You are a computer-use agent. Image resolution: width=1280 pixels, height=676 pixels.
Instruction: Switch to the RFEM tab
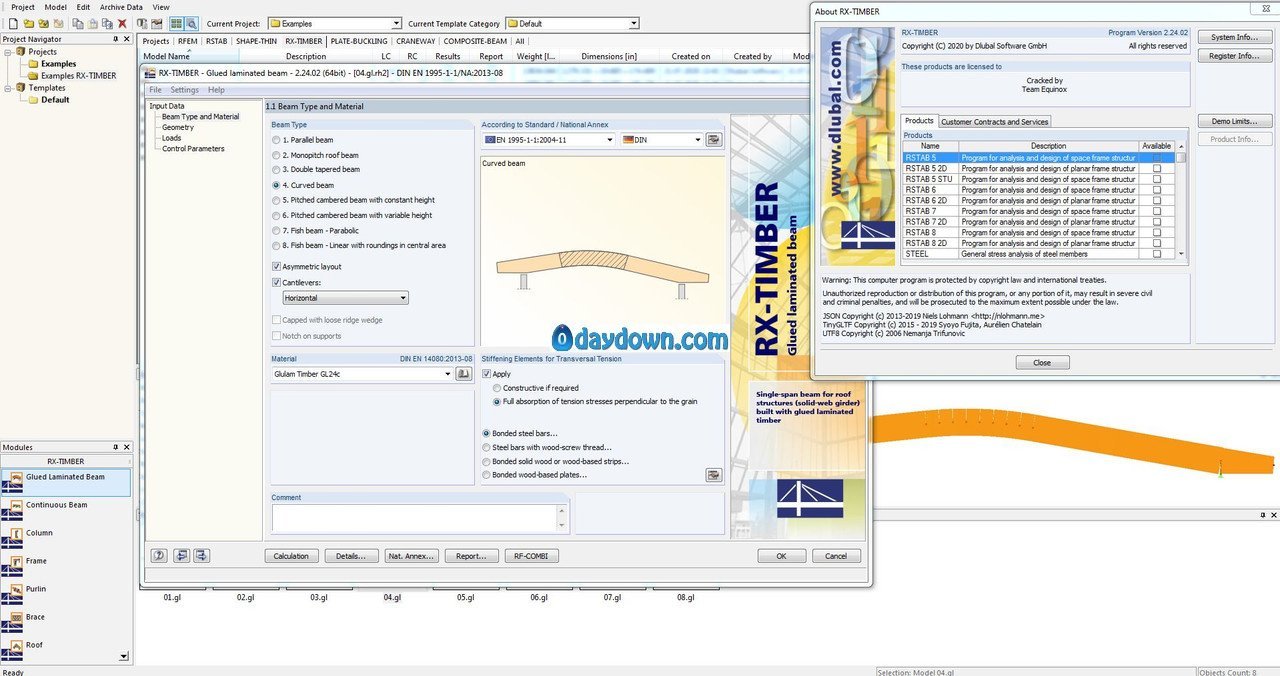(187, 41)
